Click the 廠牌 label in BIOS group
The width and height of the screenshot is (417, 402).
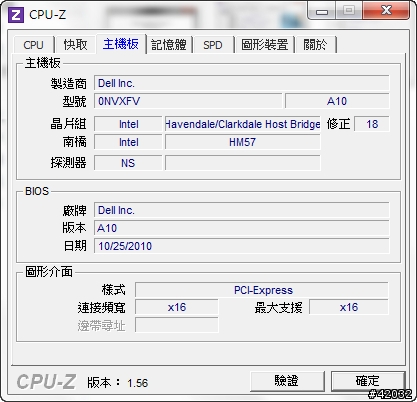pos(75,210)
